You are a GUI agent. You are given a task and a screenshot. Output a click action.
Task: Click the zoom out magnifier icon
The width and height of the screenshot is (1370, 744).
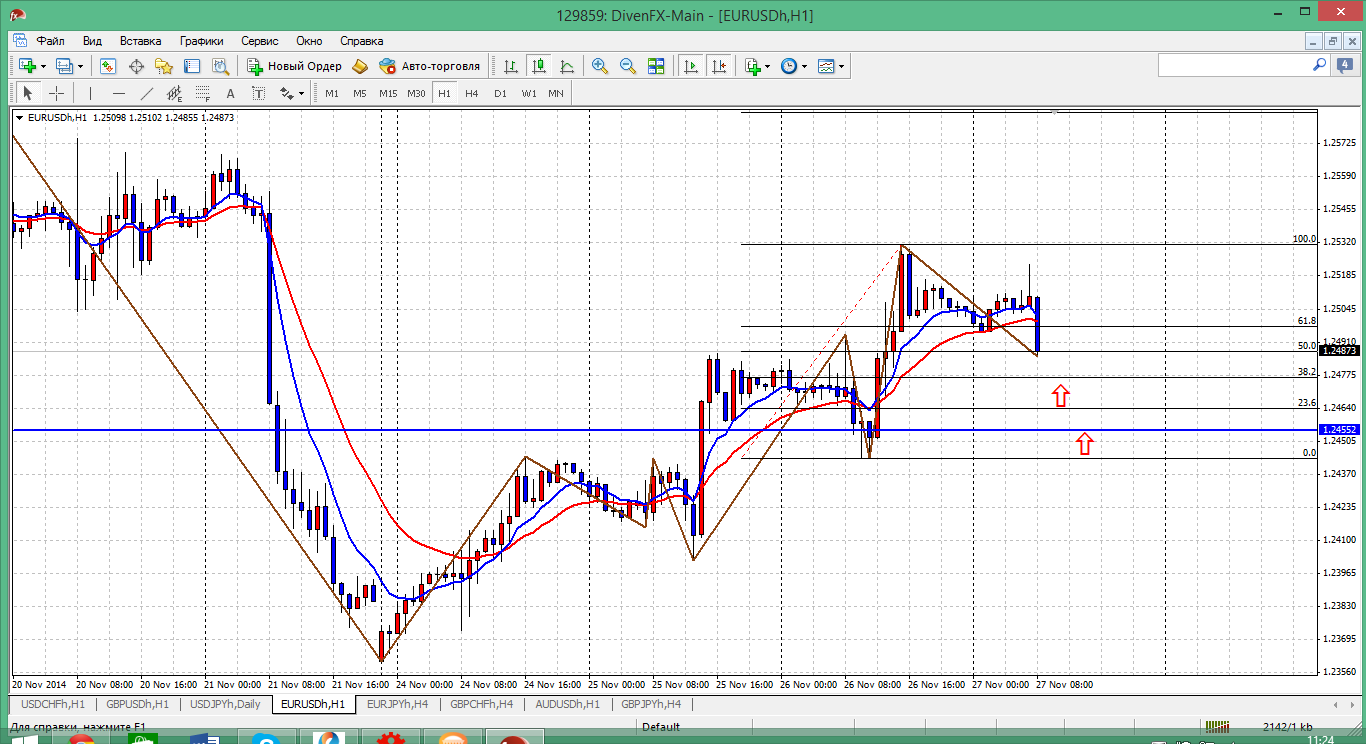pos(628,66)
